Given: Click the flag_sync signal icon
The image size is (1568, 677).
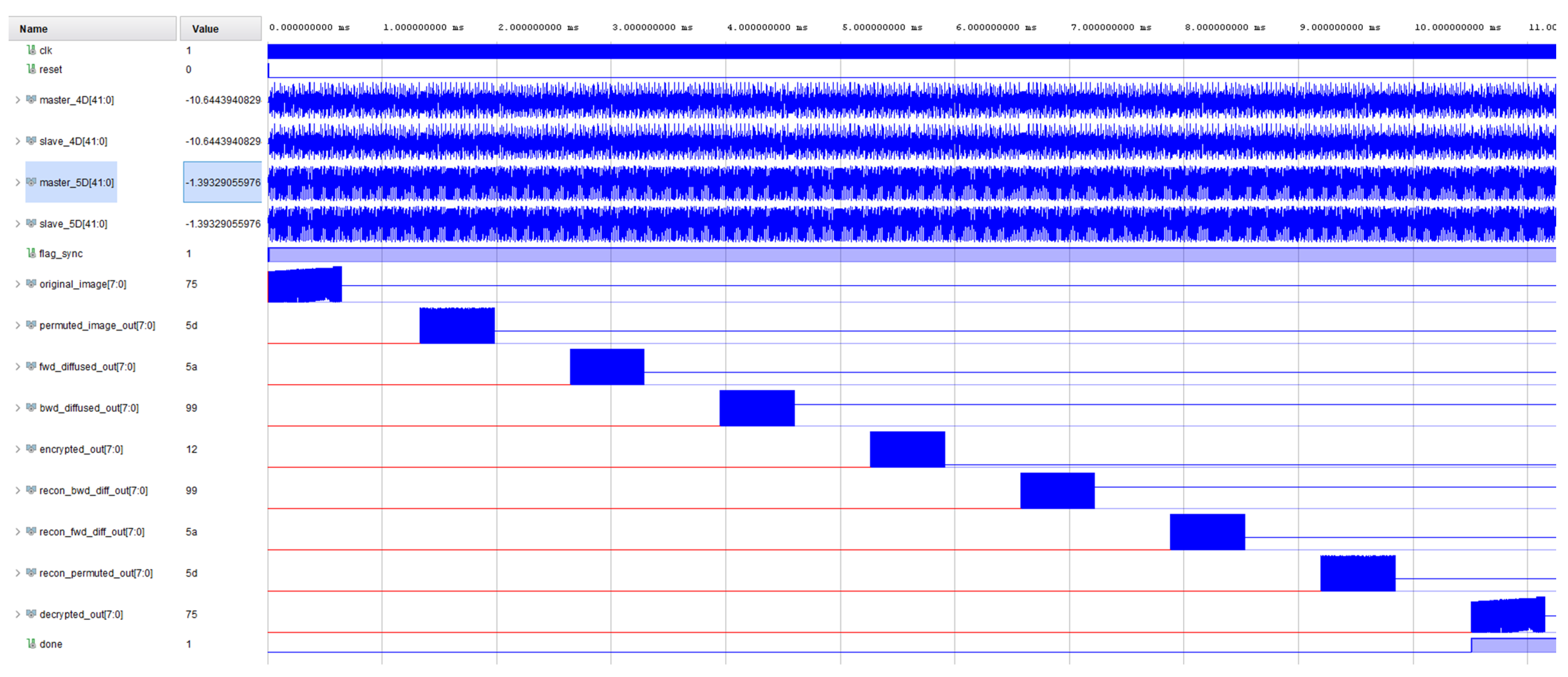Looking at the screenshot, I should (x=31, y=253).
